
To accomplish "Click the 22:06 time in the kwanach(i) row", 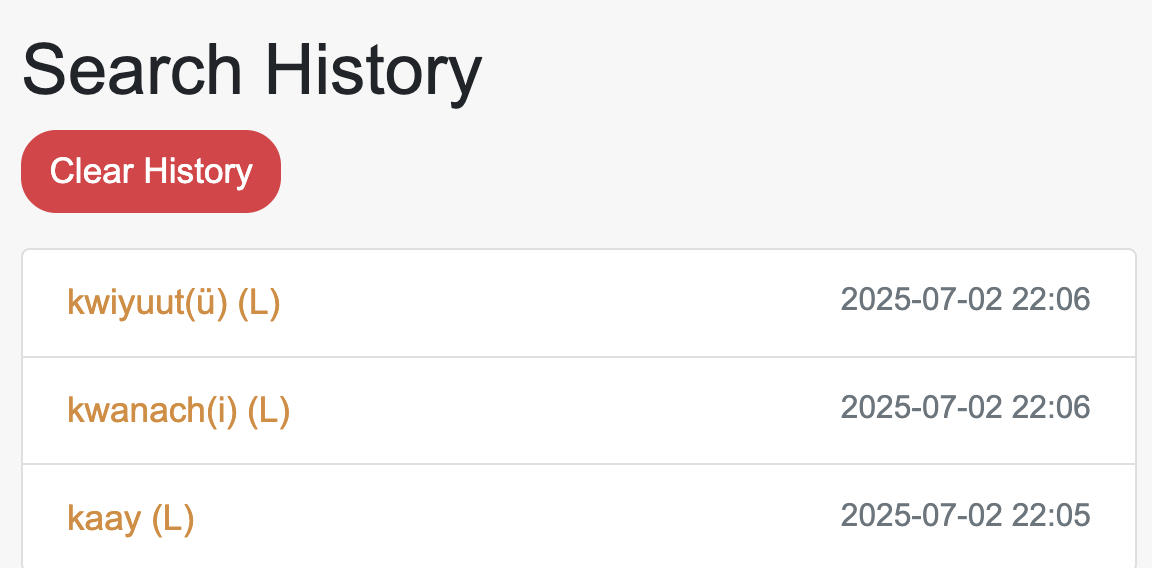I will coord(1050,407).
